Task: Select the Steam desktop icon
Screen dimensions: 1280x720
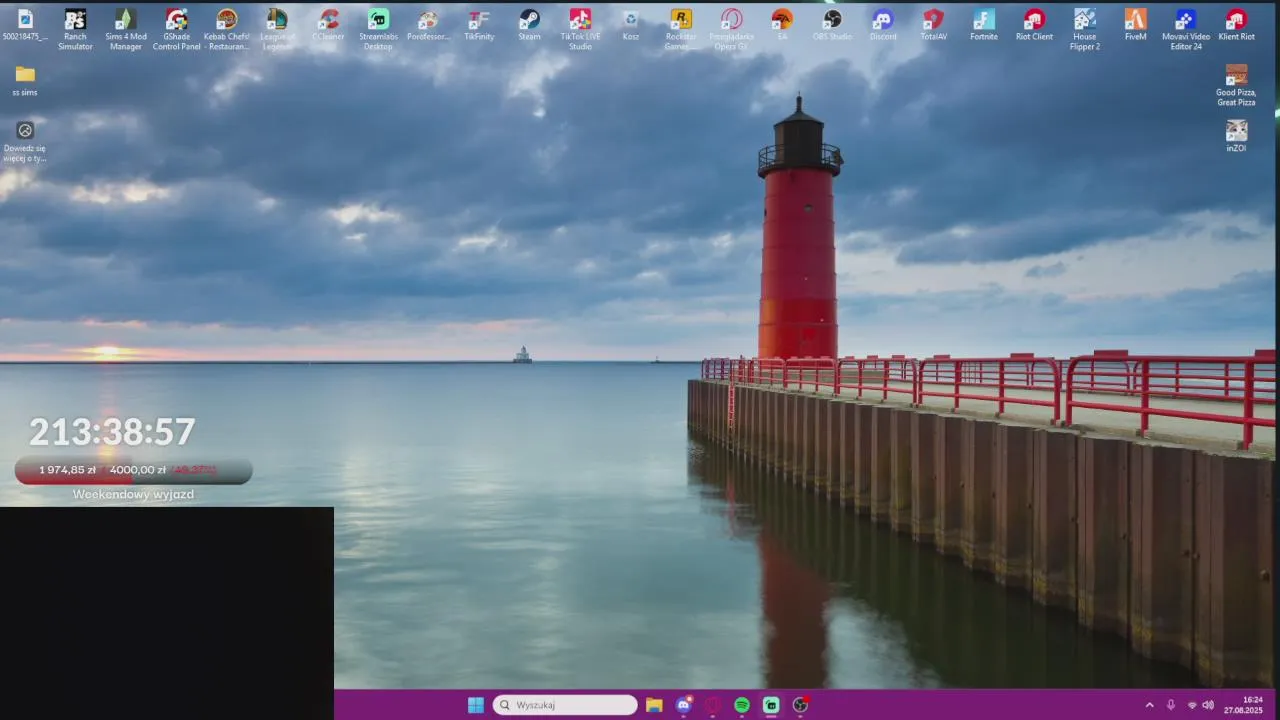Action: coord(529,25)
